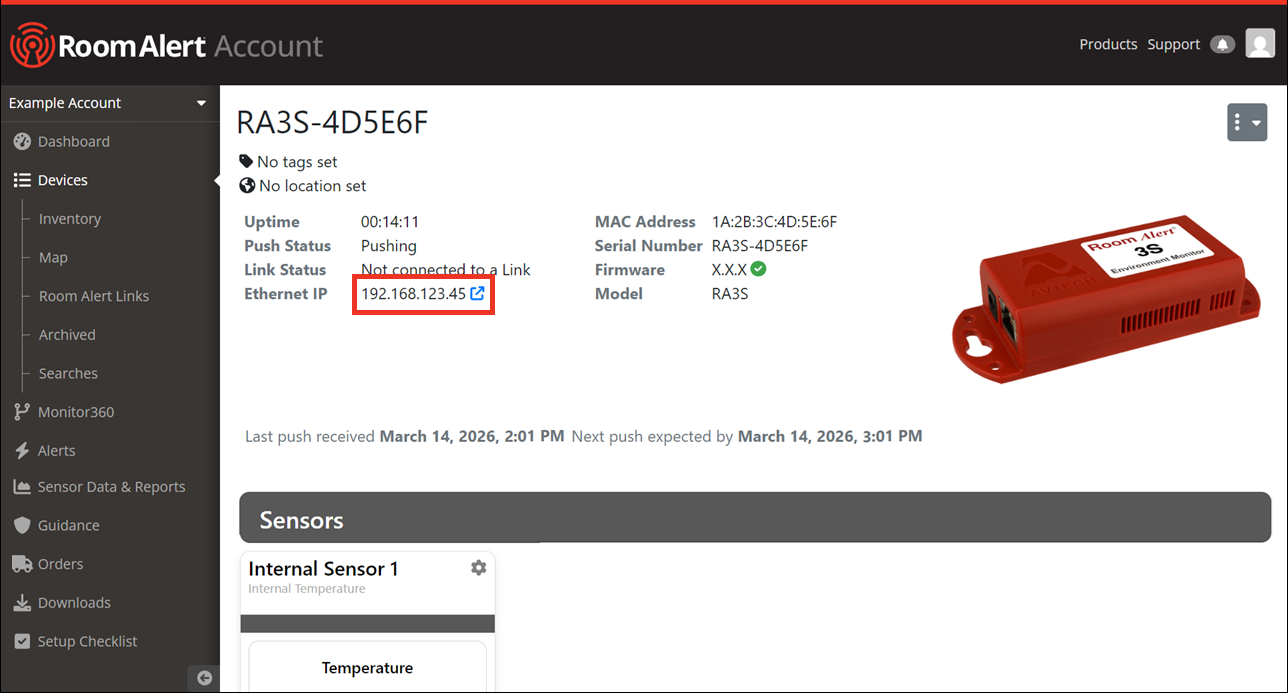Click the gear icon on Internal Sensor 1
This screenshot has width=1288, height=693.
[x=478, y=568]
